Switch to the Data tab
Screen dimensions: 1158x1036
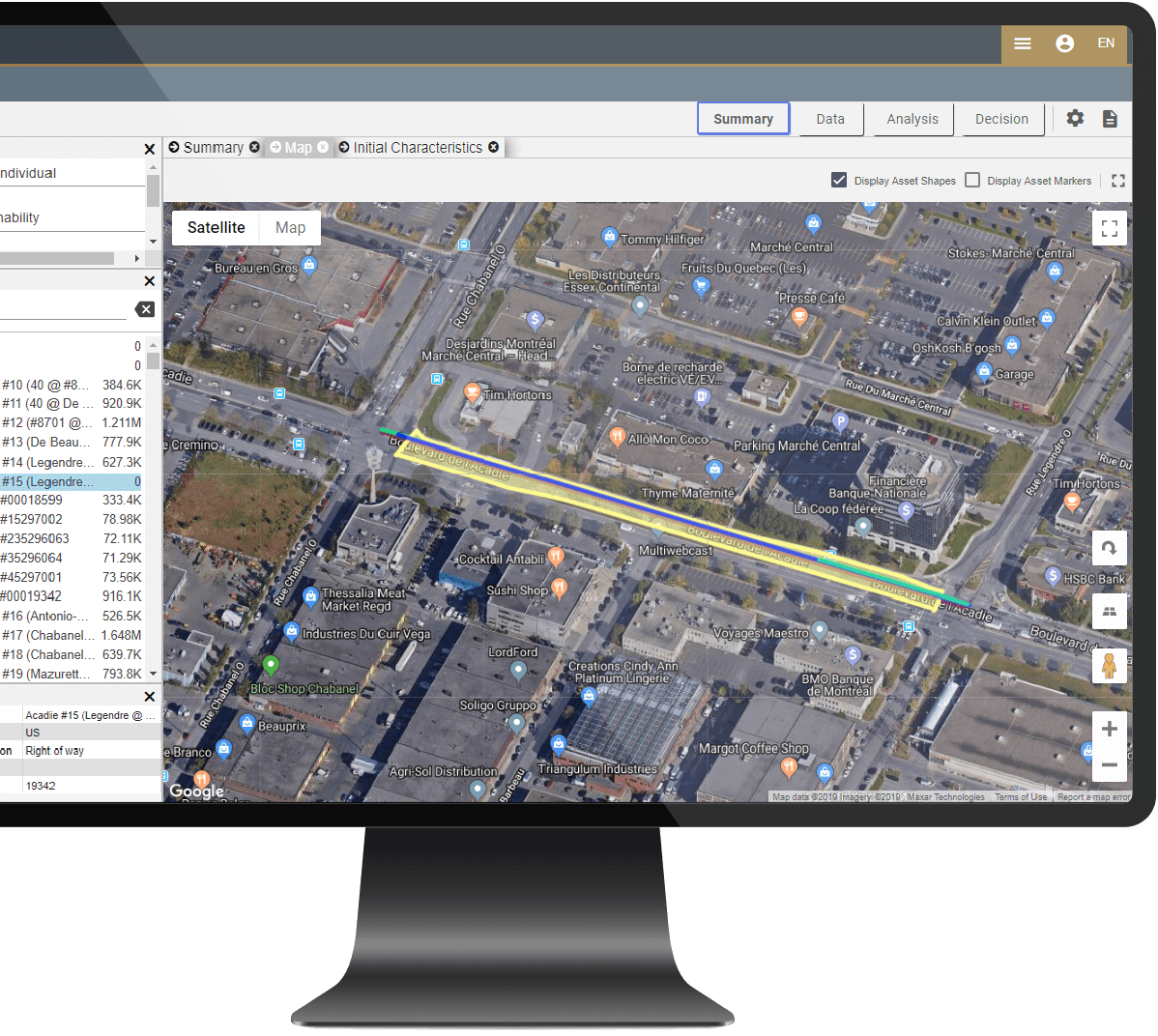830,119
